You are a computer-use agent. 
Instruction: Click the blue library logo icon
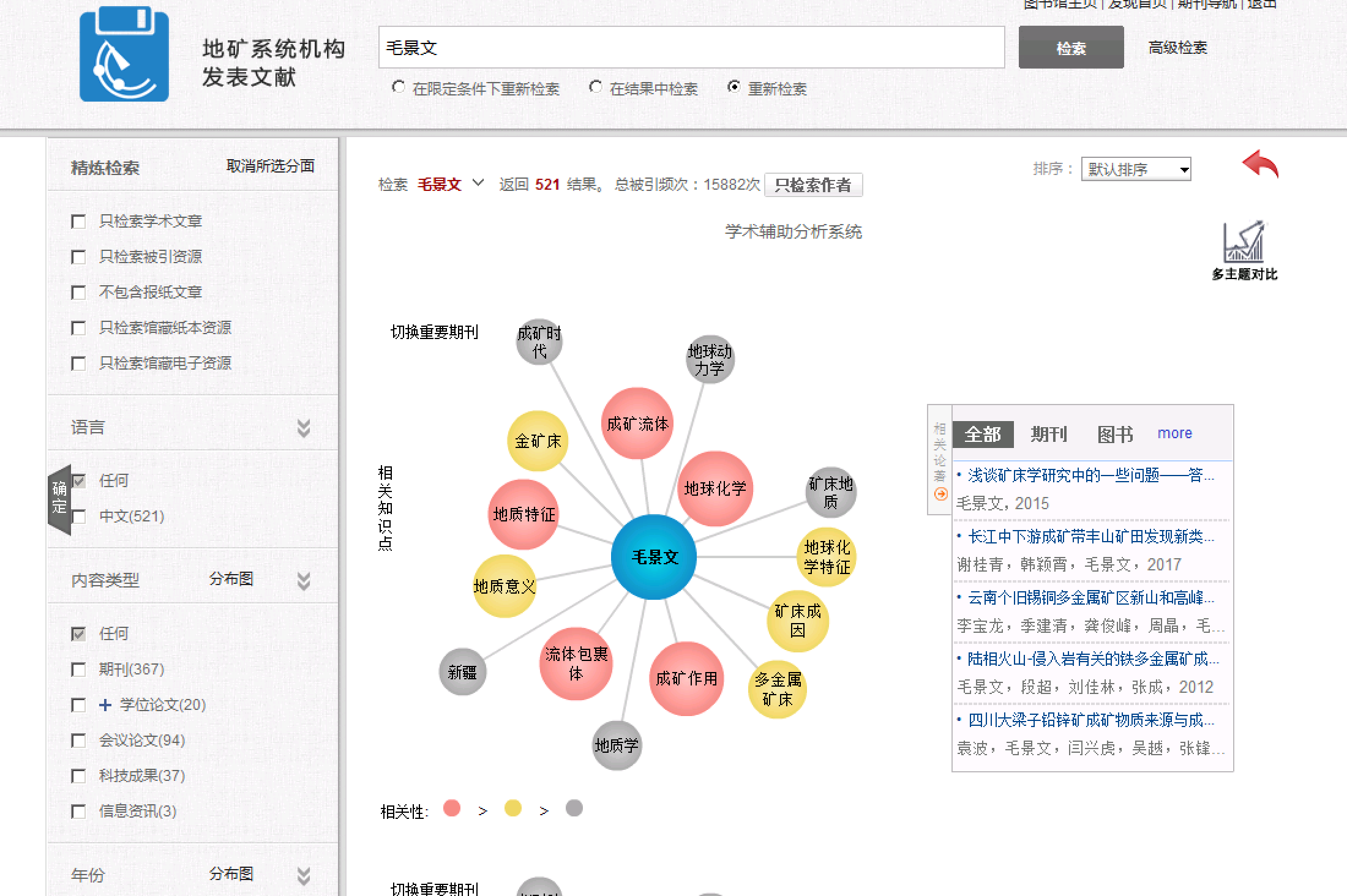pos(124,55)
